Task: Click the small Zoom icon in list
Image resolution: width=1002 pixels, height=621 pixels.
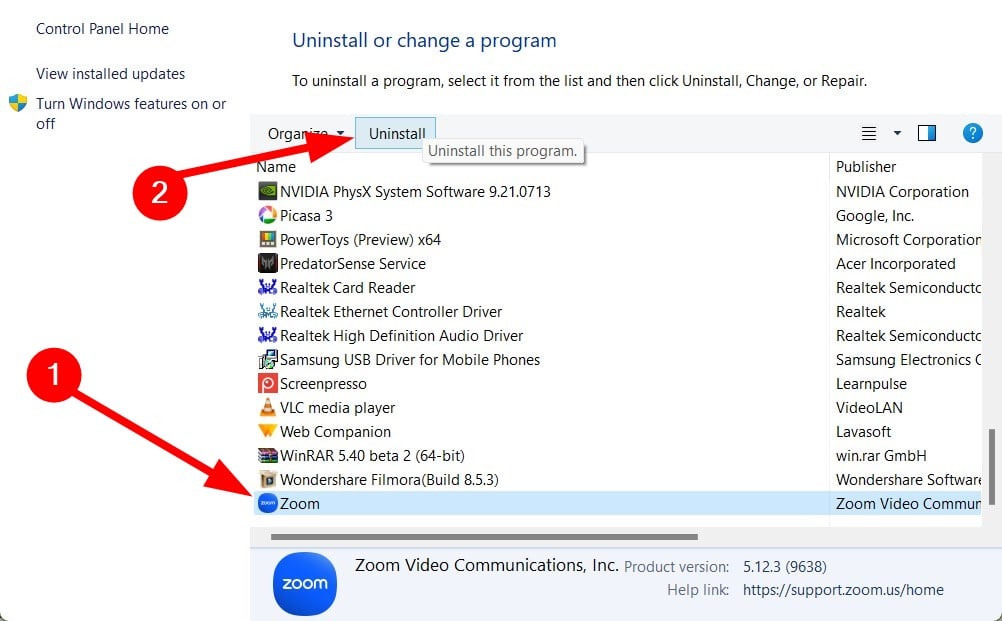Action: tap(267, 503)
